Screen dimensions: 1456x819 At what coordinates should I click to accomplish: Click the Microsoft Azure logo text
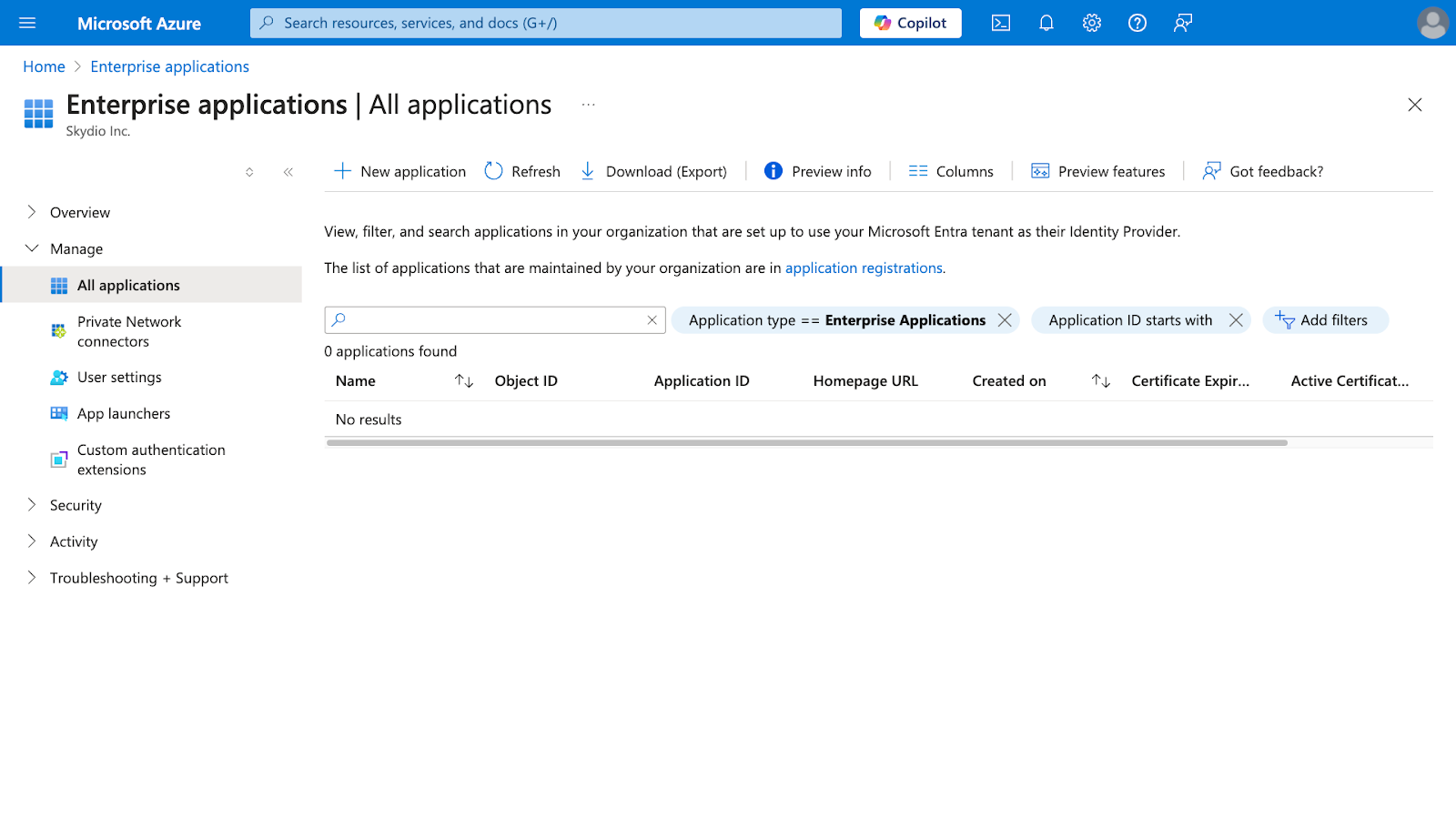[139, 24]
